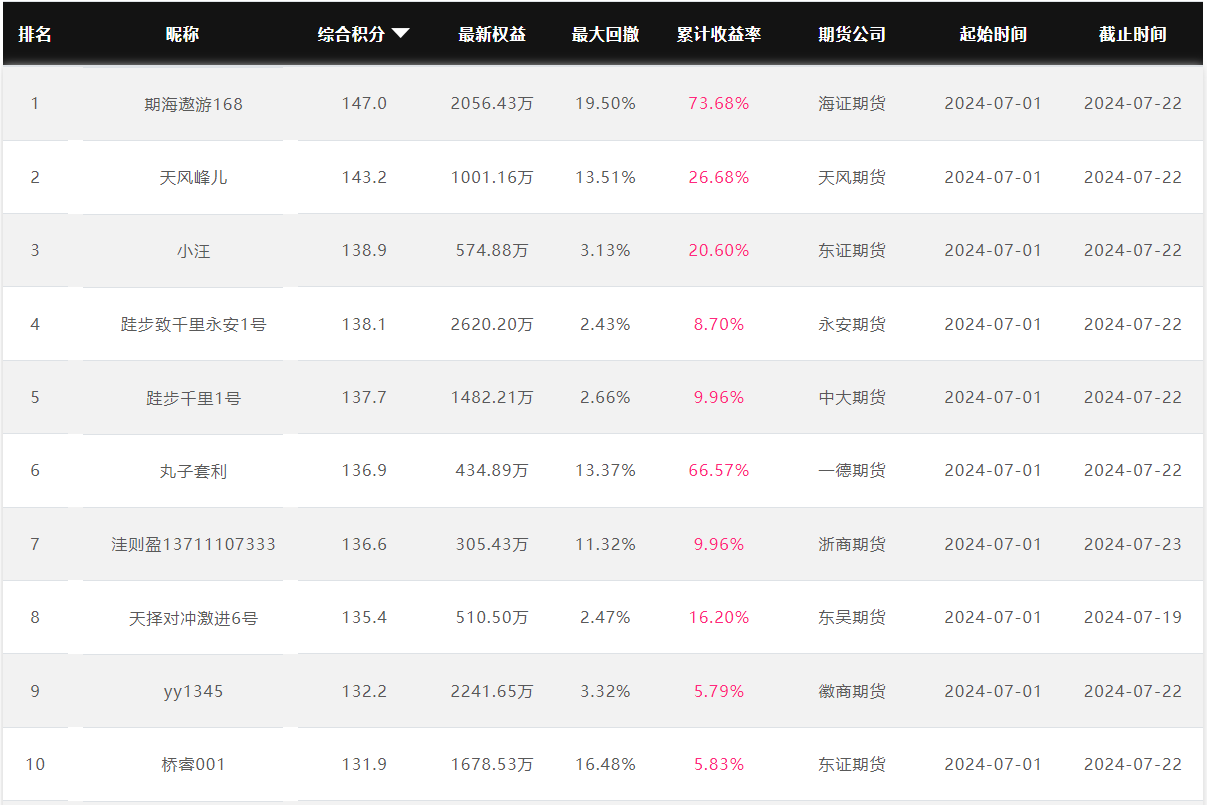The width and height of the screenshot is (1207, 805).
Task: Select score 136.6 cell
Action: pos(364,544)
